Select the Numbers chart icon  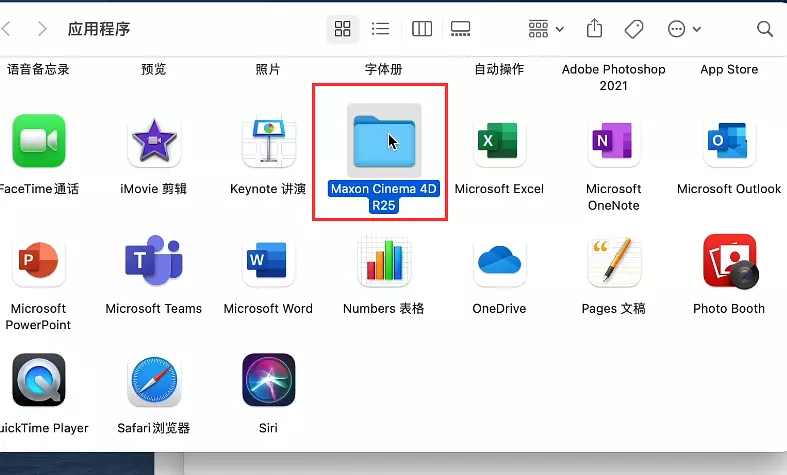[x=384, y=261]
